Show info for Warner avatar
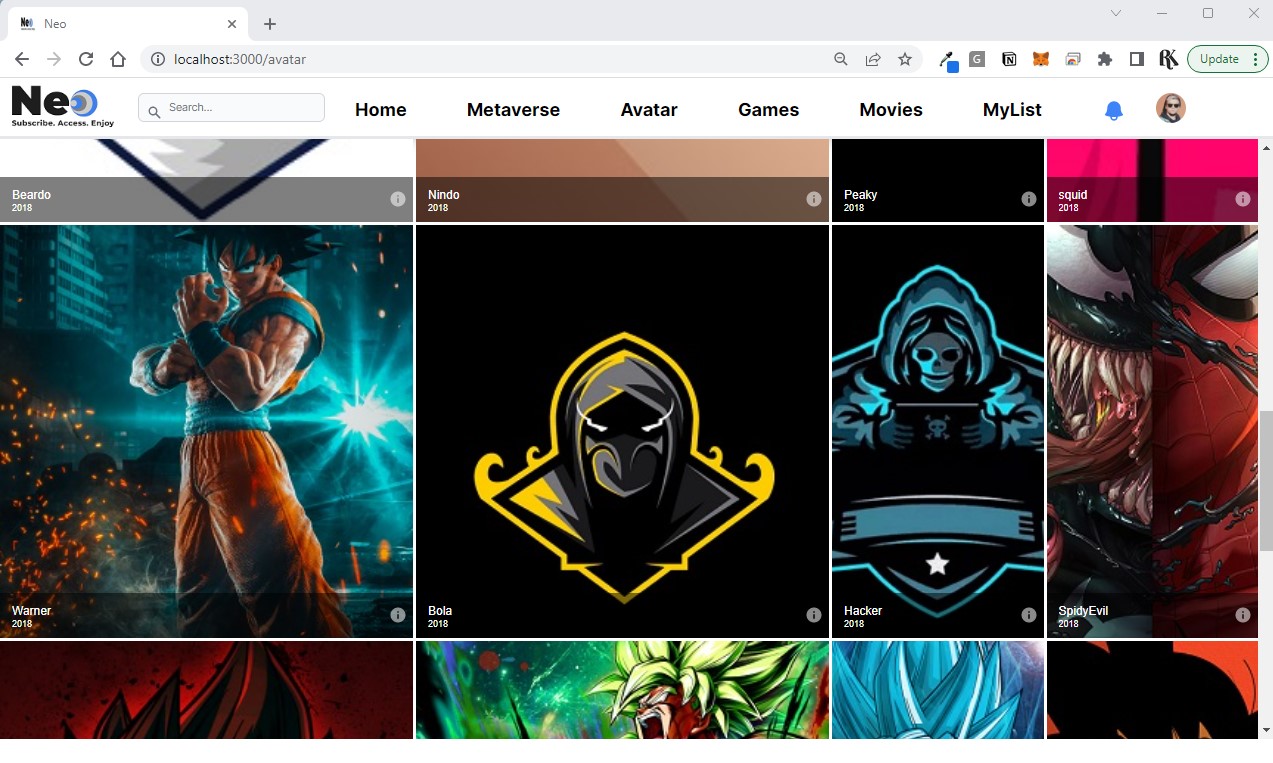1273x763 pixels. tap(398, 615)
